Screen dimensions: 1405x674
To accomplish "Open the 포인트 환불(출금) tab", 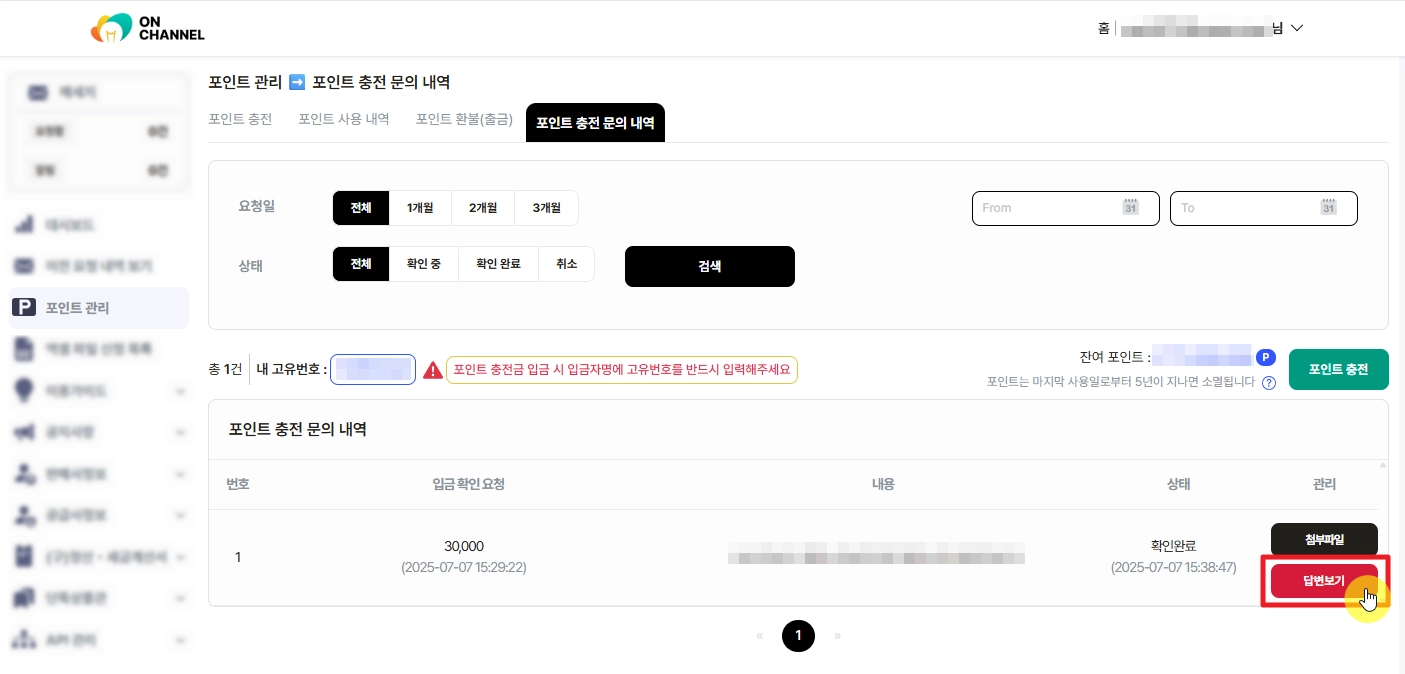I will click(464, 120).
